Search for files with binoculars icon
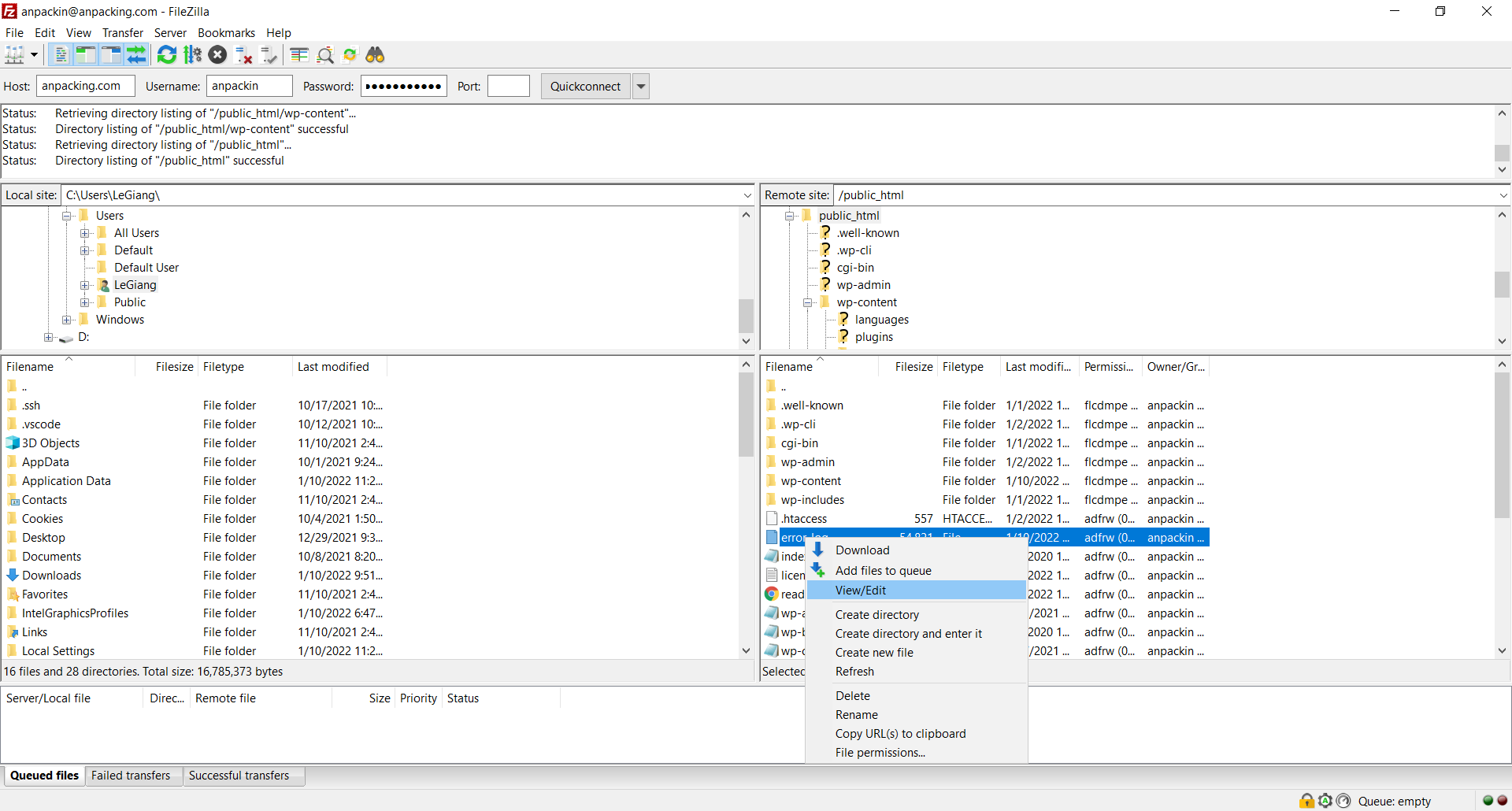Image resolution: width=1512 pixels, height=811 pixels. [x=376, y=54]
